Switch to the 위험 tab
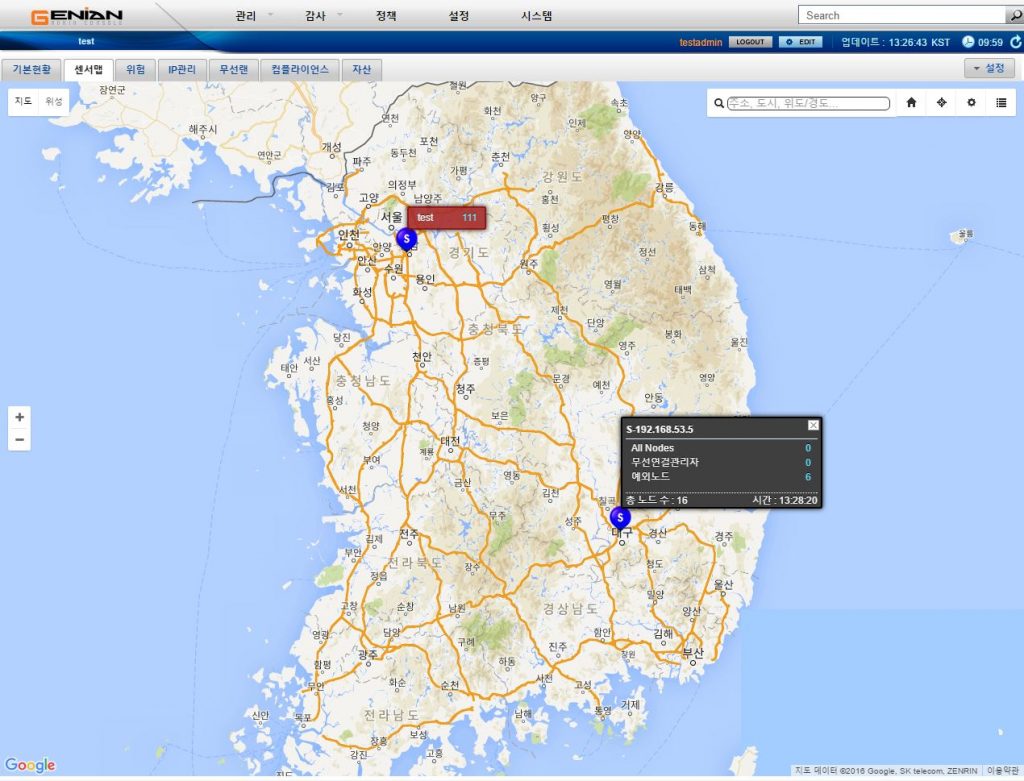 tap(135, 69)
